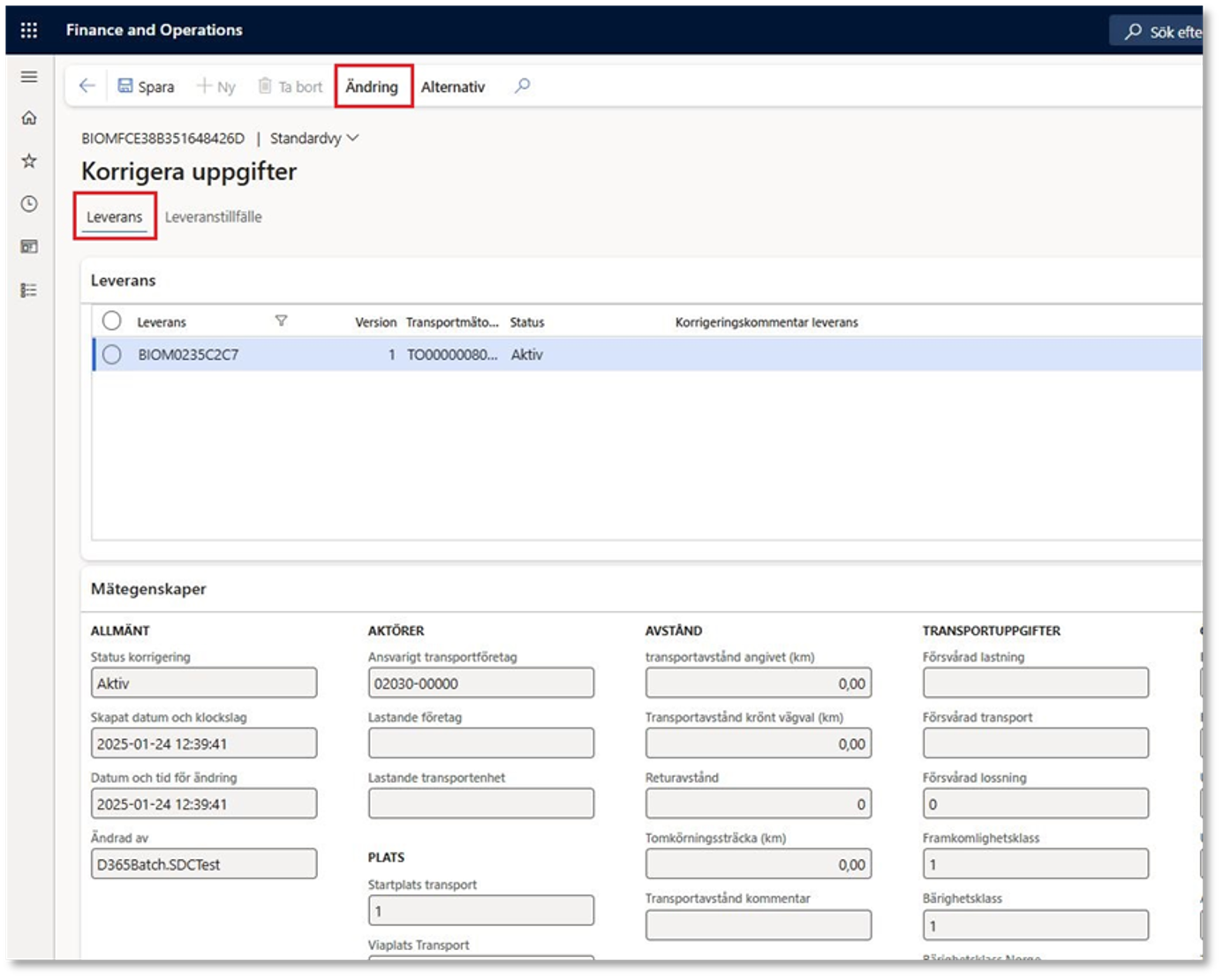Click the Framkomlighetsklass field

[1036, 864]
